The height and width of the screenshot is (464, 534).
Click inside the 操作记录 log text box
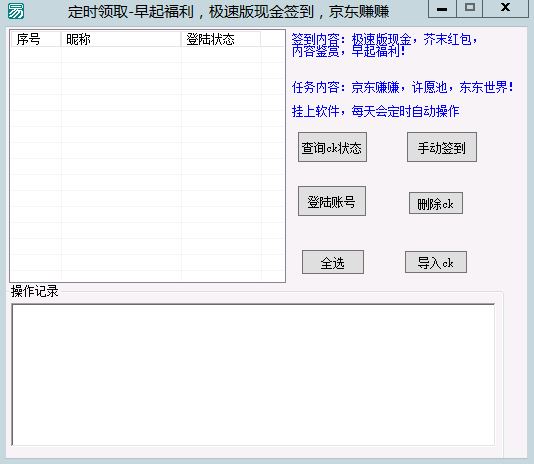click(253, 375)
